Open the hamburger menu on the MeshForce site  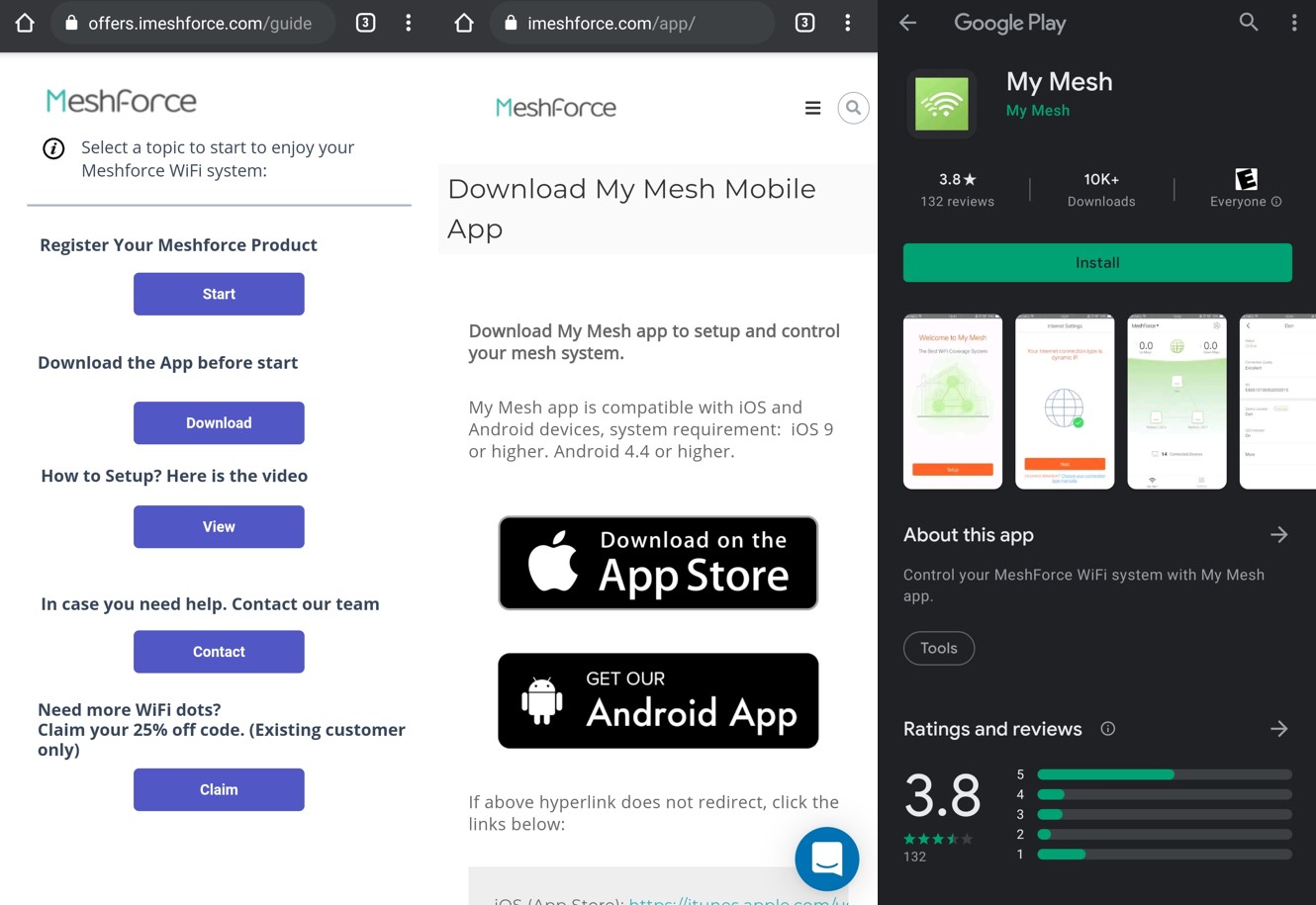[812, 108]
